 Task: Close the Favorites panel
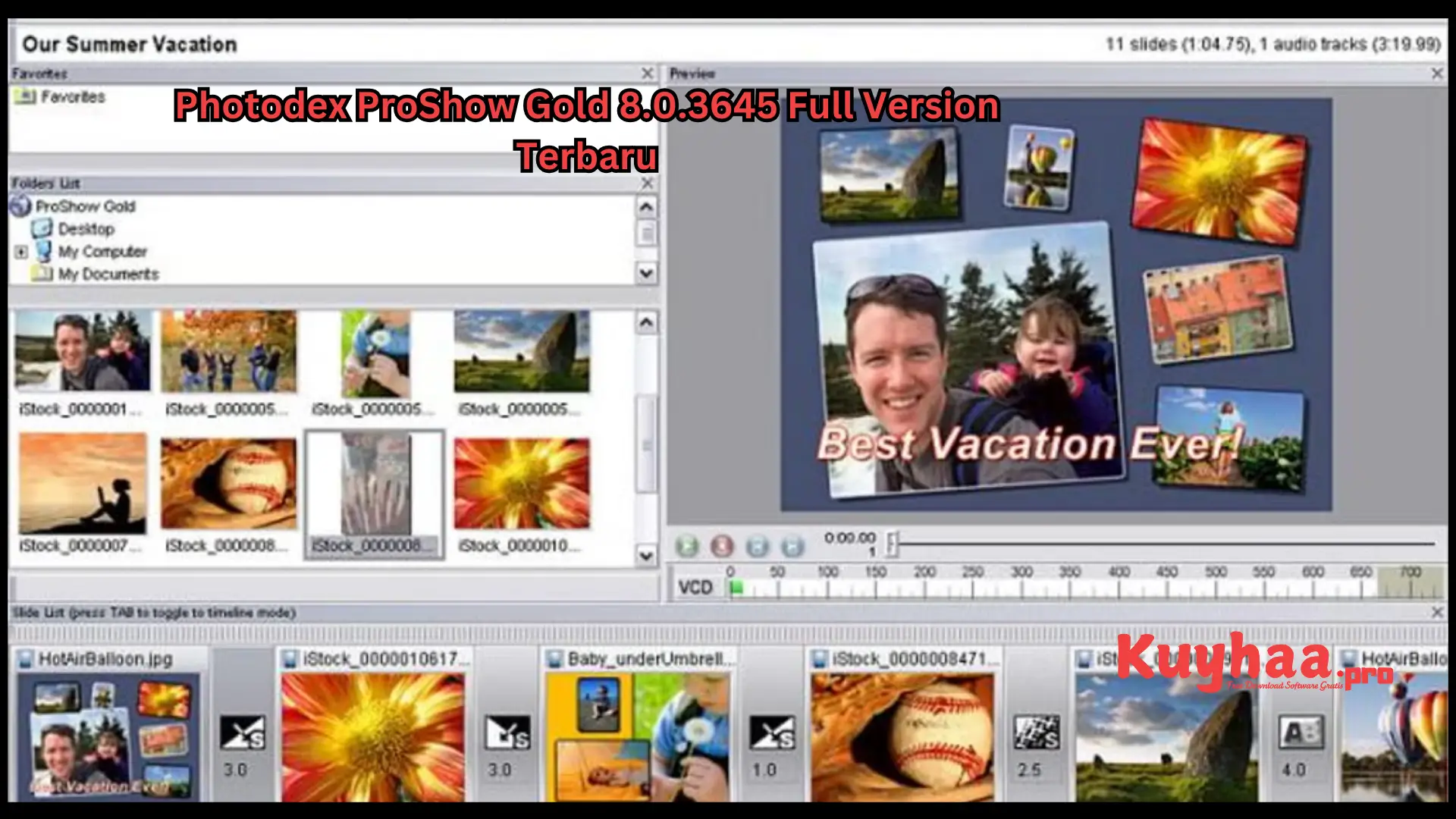647,74
